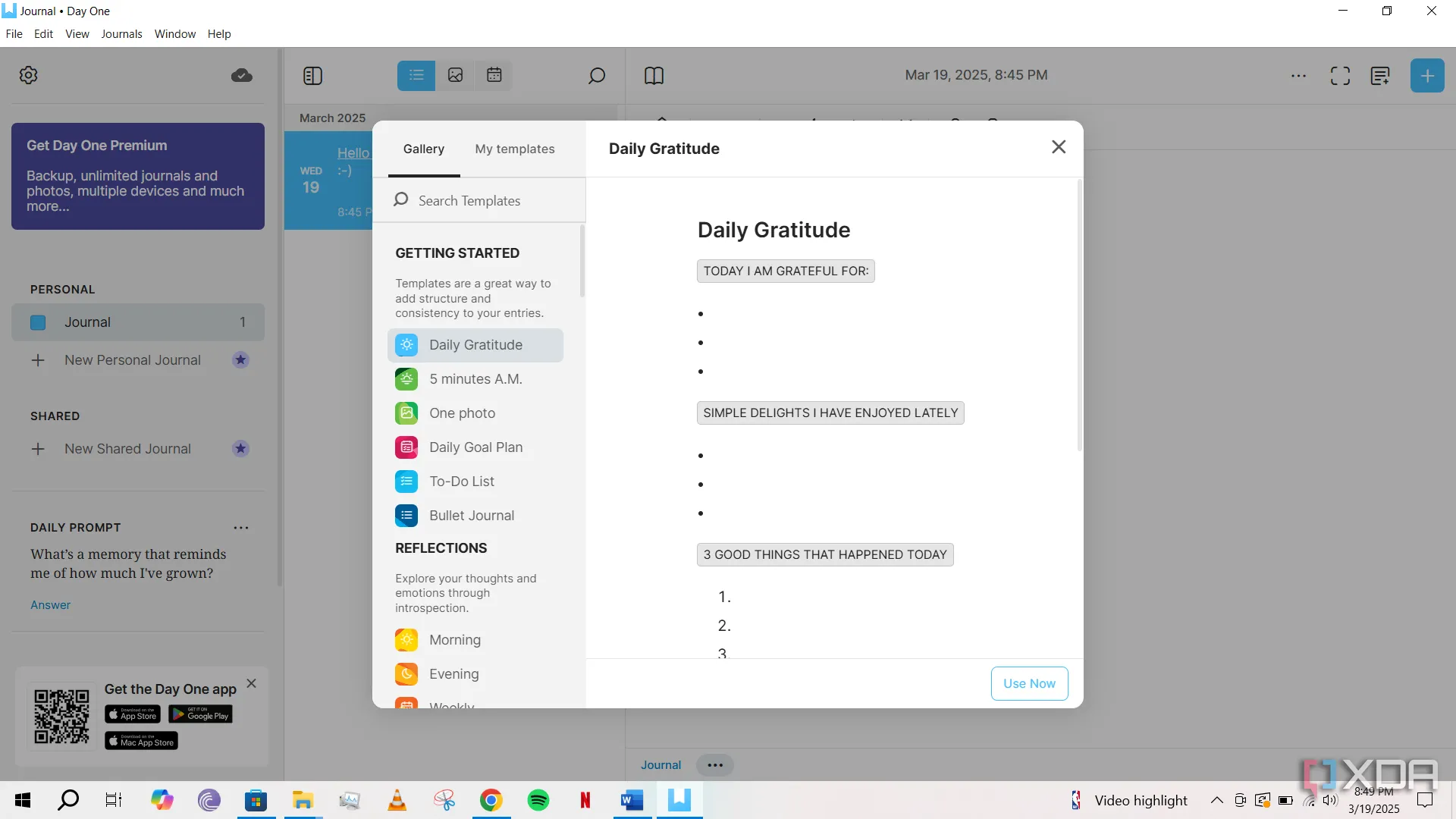Open the templates icon in toolbar
This screenshot has height=819, width=1456.
tap(1380, 76)
